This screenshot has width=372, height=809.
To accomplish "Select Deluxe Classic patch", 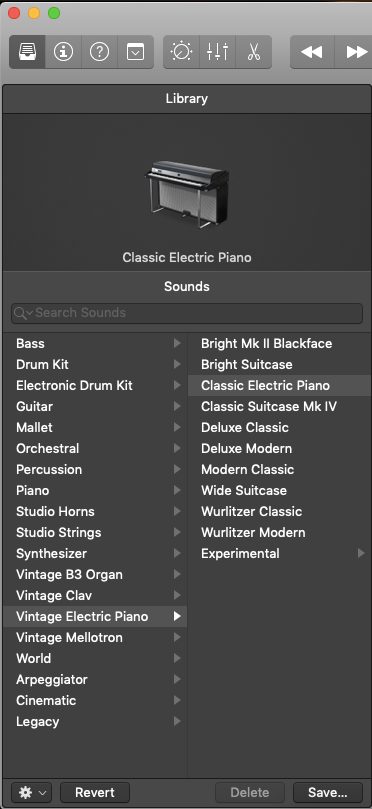I will tap(279, 427).
